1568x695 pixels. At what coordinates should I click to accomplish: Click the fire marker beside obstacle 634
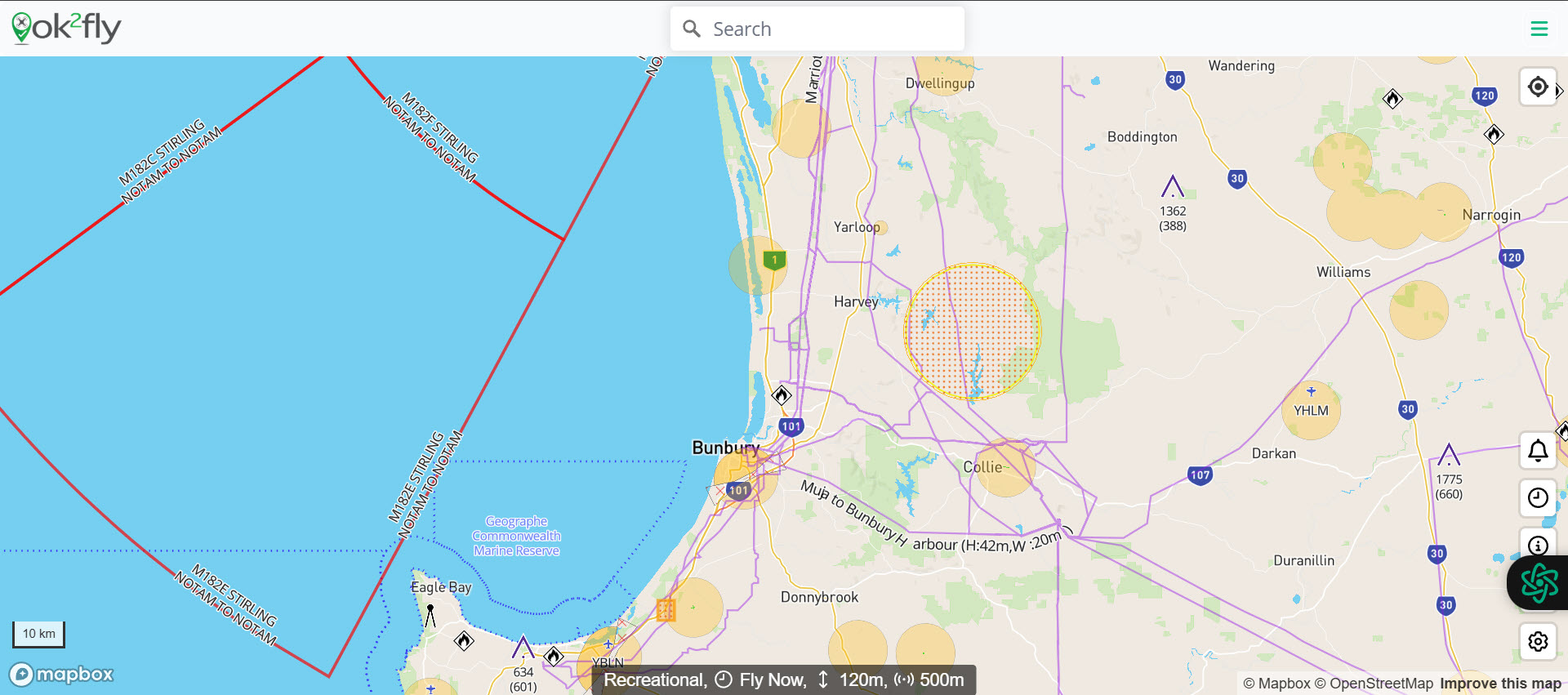pos(554,656)
